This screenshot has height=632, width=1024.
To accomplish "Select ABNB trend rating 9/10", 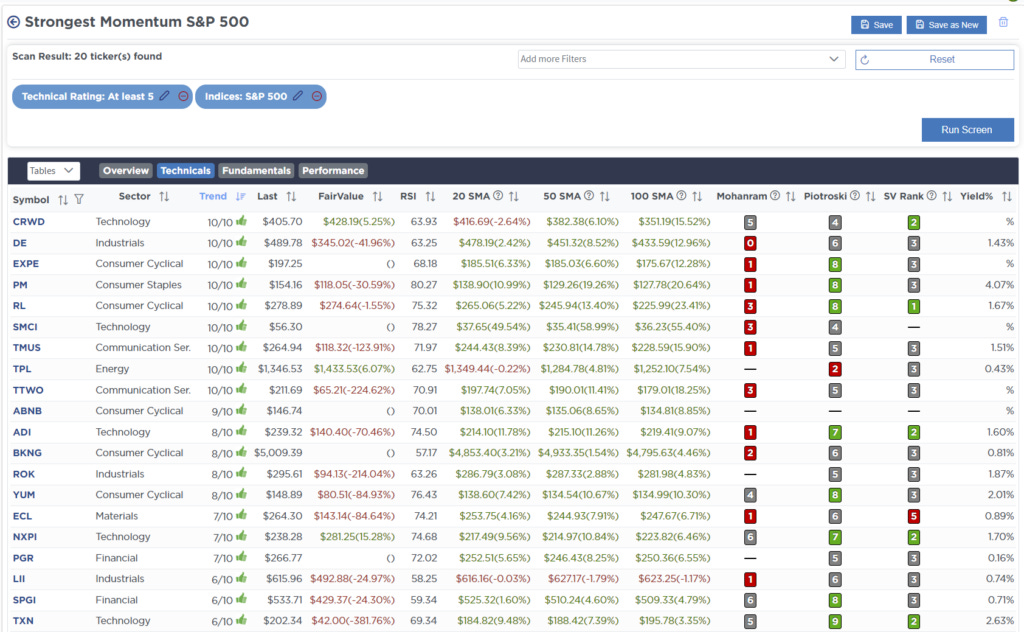I will pyautogui.click(x=222, y=411).
